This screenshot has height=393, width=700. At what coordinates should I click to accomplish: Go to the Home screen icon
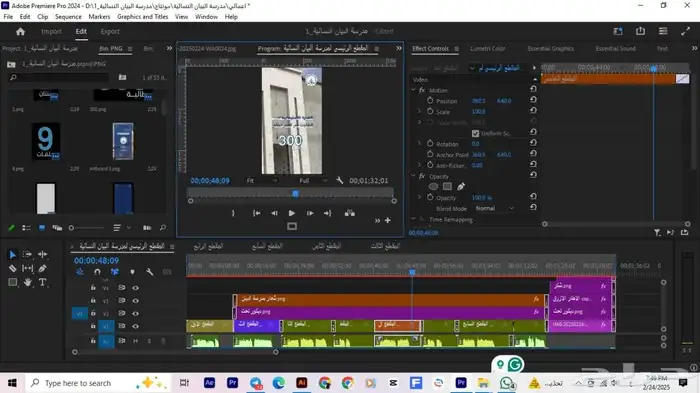coord(21,32)
